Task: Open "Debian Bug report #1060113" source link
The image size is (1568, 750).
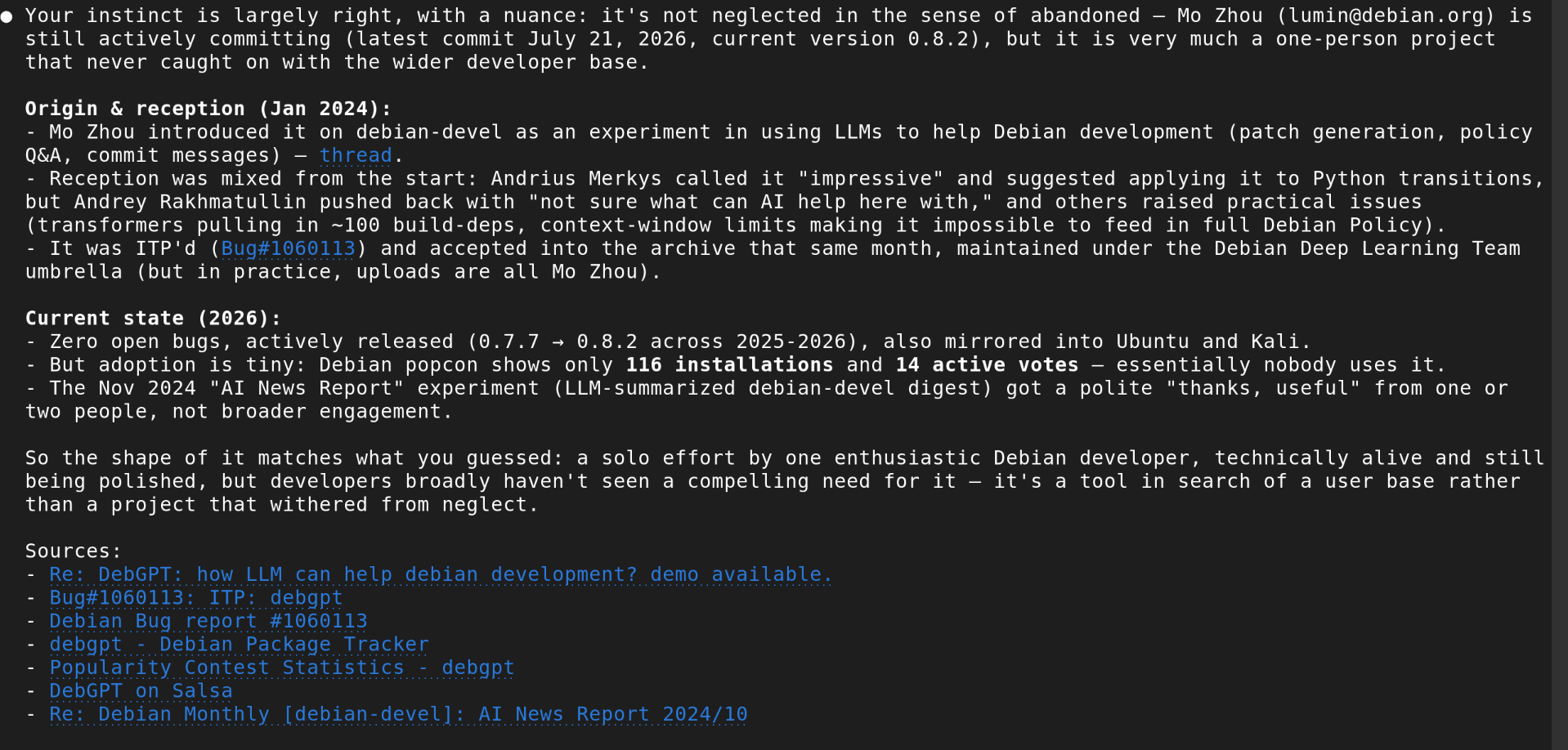Action: (208, 621)
